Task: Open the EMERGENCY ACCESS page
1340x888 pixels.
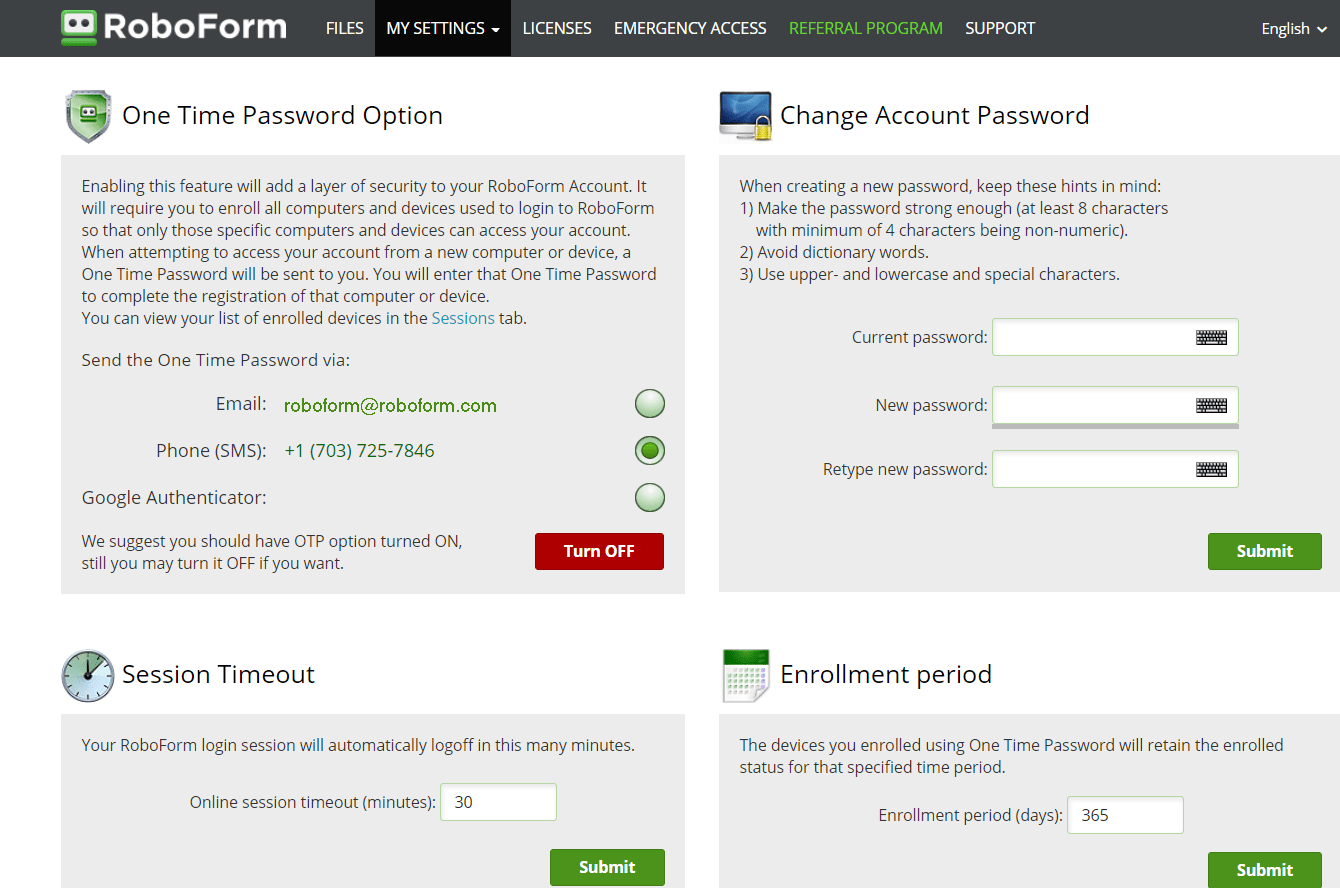Action: pyautogui.click(x=690, y=28)
